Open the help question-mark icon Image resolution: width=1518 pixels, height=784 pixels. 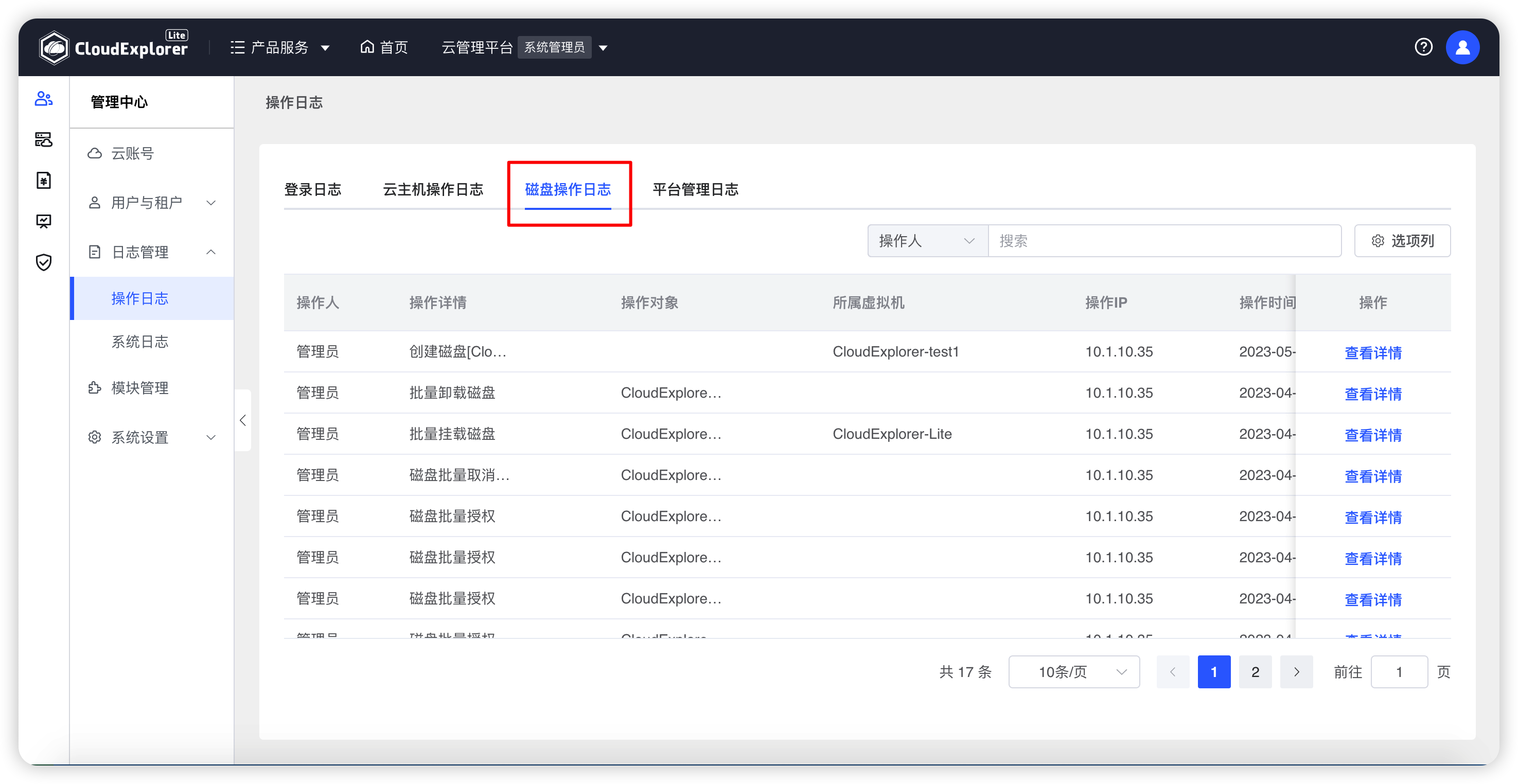click(x=1423, y=47)
